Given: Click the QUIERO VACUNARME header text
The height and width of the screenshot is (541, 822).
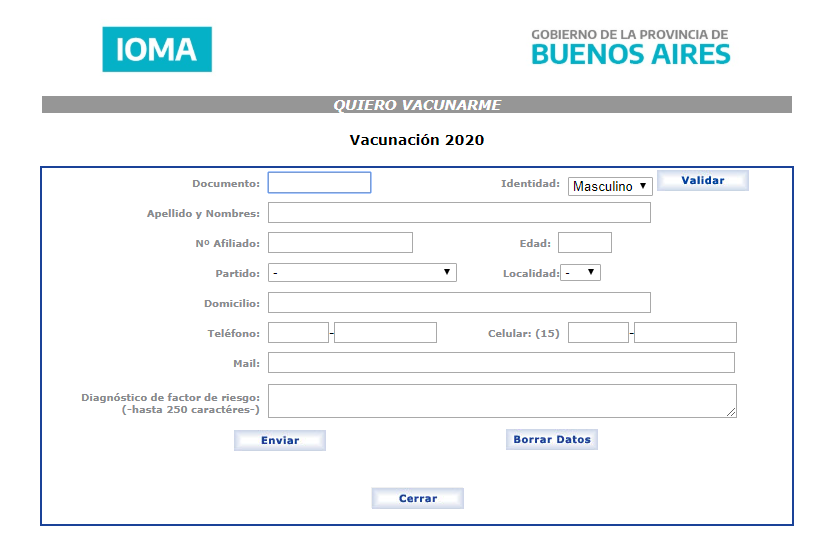Looking at the screenshot, I should 417,105.
